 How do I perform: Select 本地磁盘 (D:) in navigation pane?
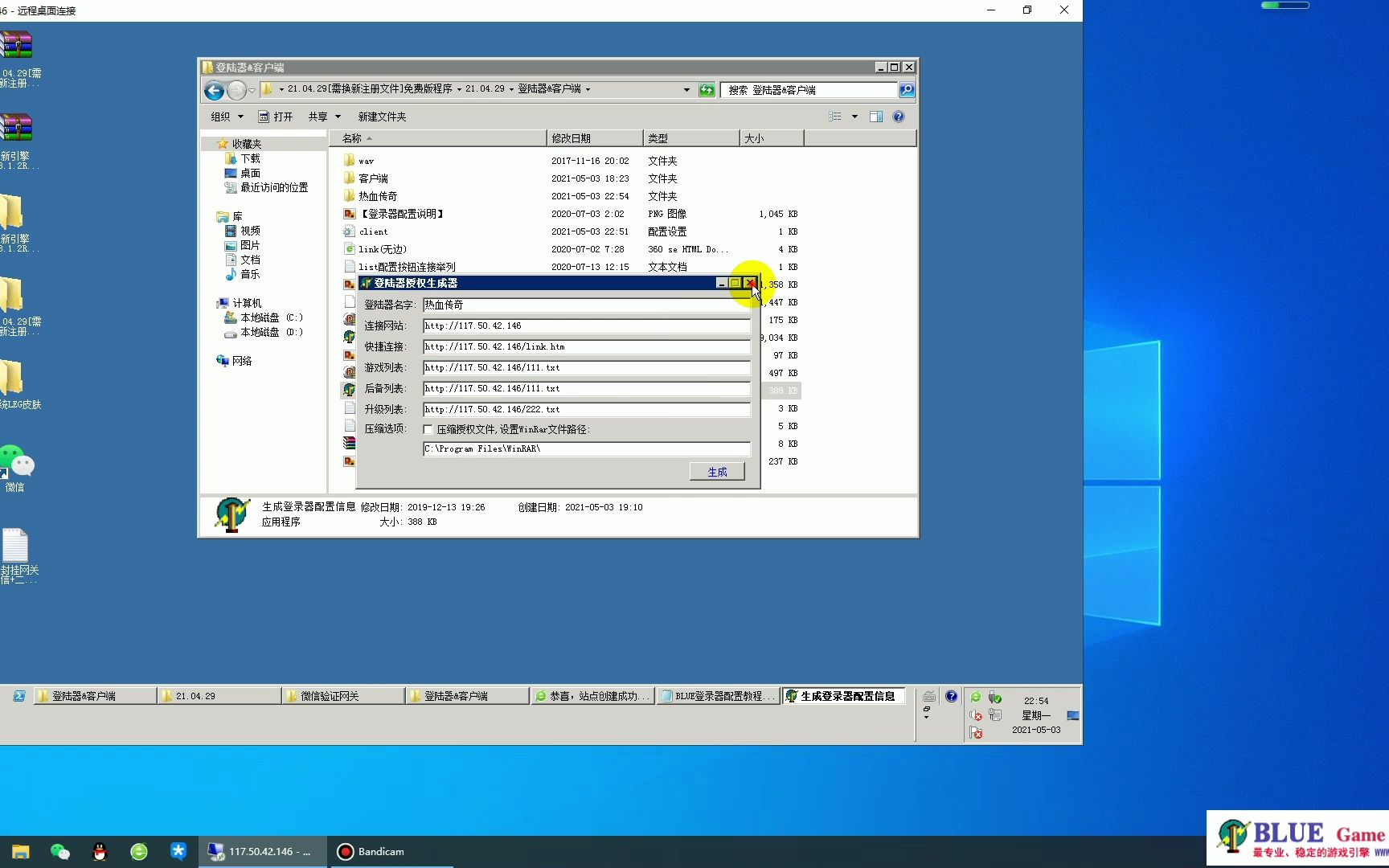coord(264,332)
